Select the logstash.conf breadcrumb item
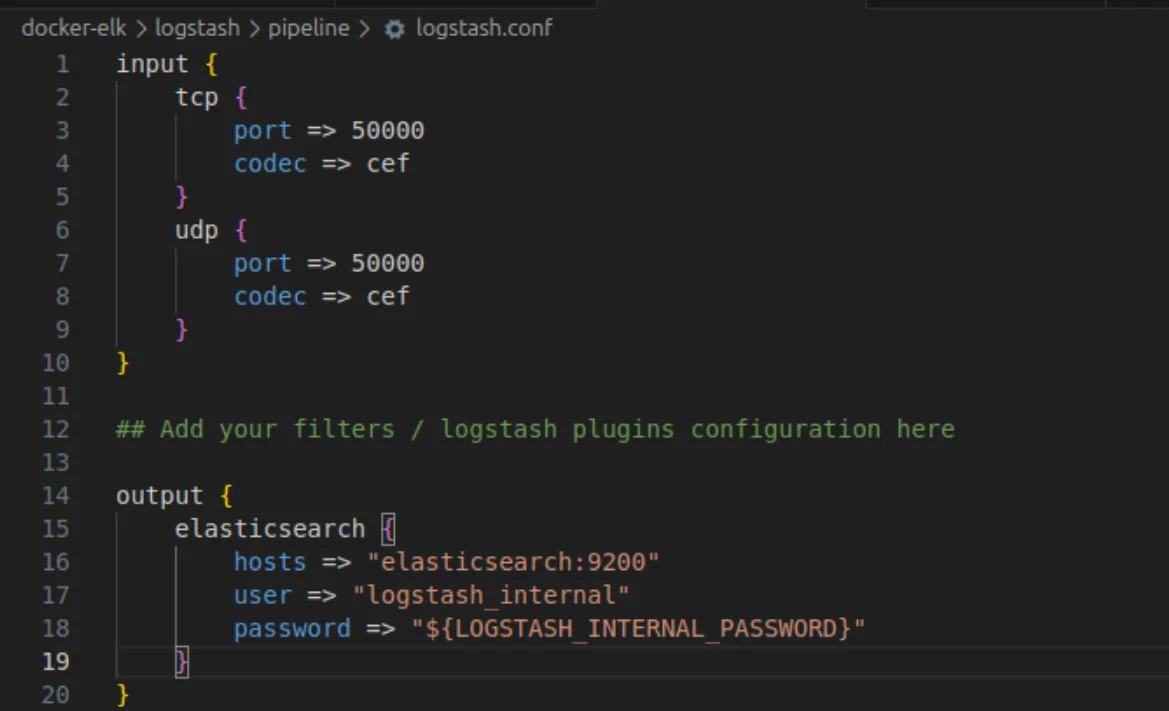 [484, 28]
